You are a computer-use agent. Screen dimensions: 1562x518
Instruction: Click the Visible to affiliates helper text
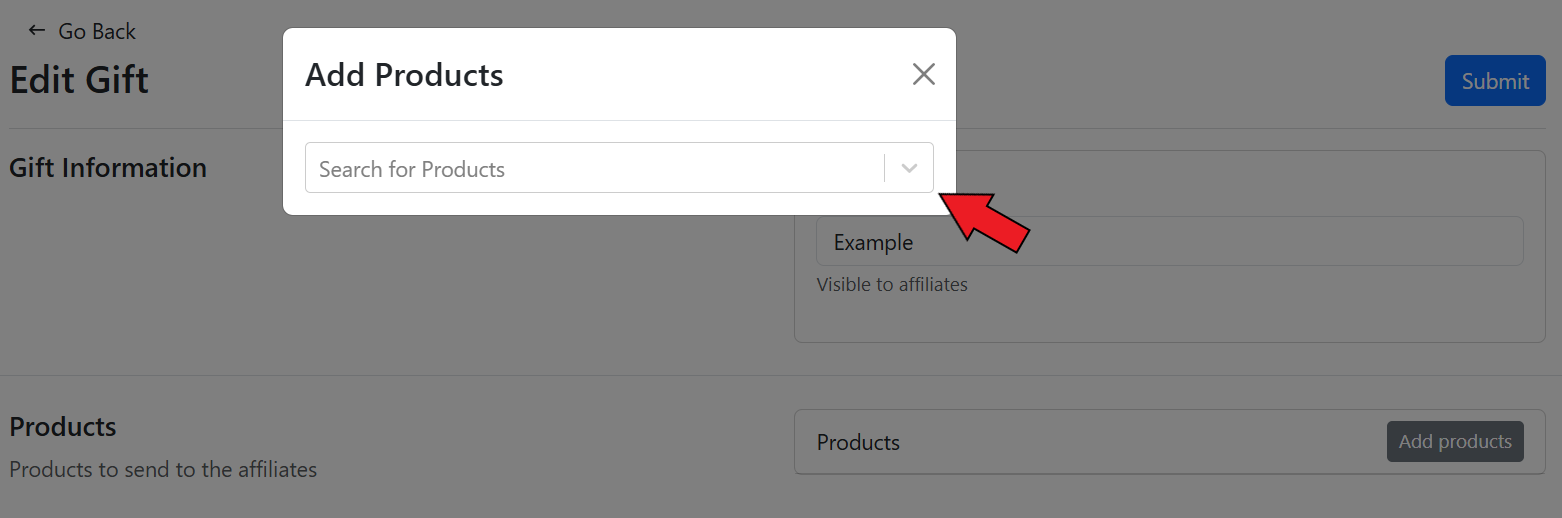892,285
